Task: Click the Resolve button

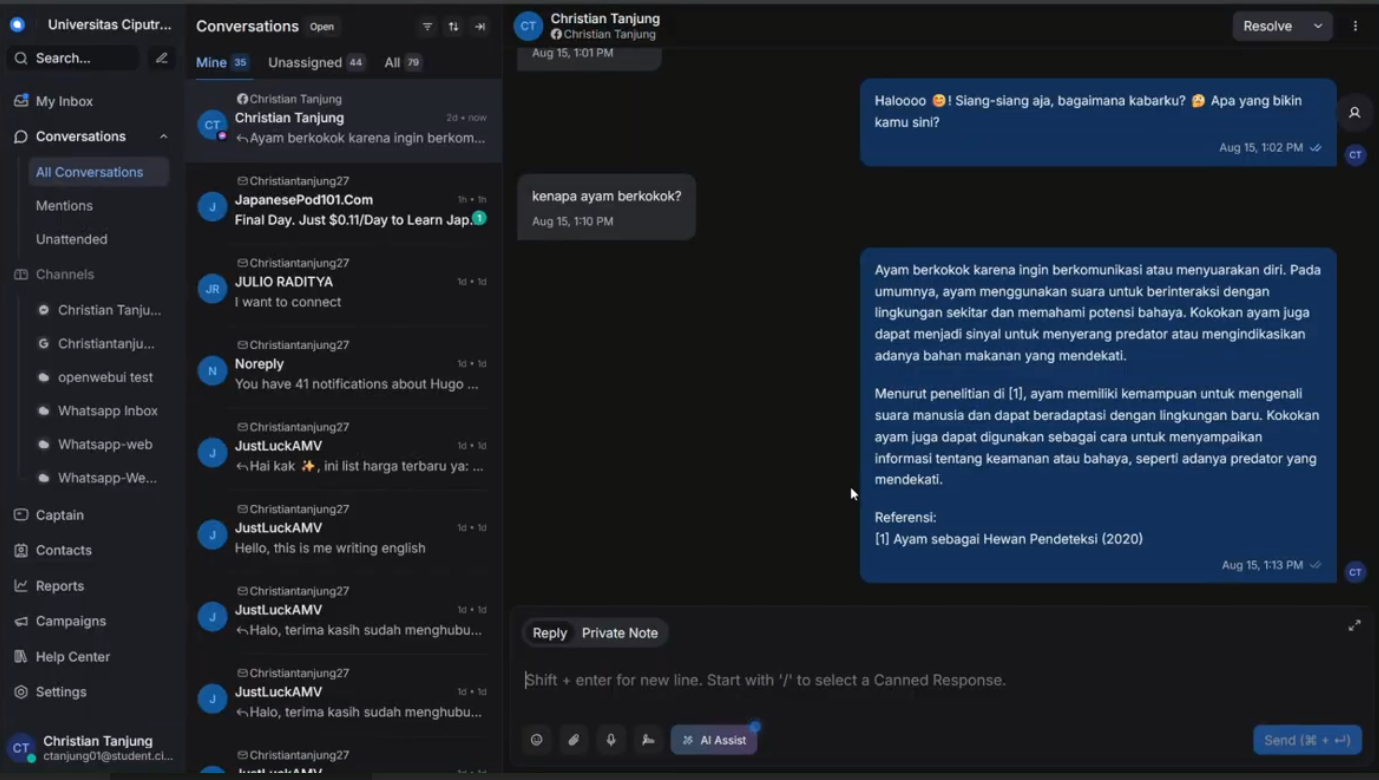Action: (1268, 26)
